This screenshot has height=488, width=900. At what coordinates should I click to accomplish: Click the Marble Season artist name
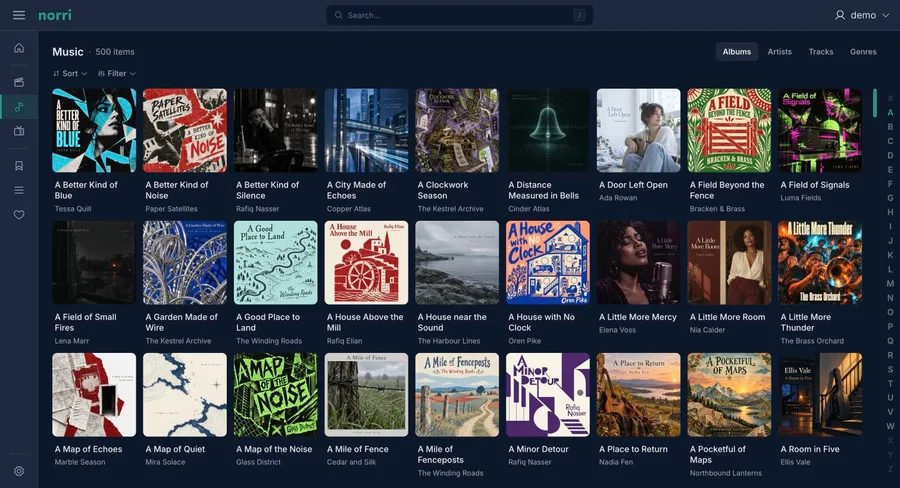click(x=80, y=462)
